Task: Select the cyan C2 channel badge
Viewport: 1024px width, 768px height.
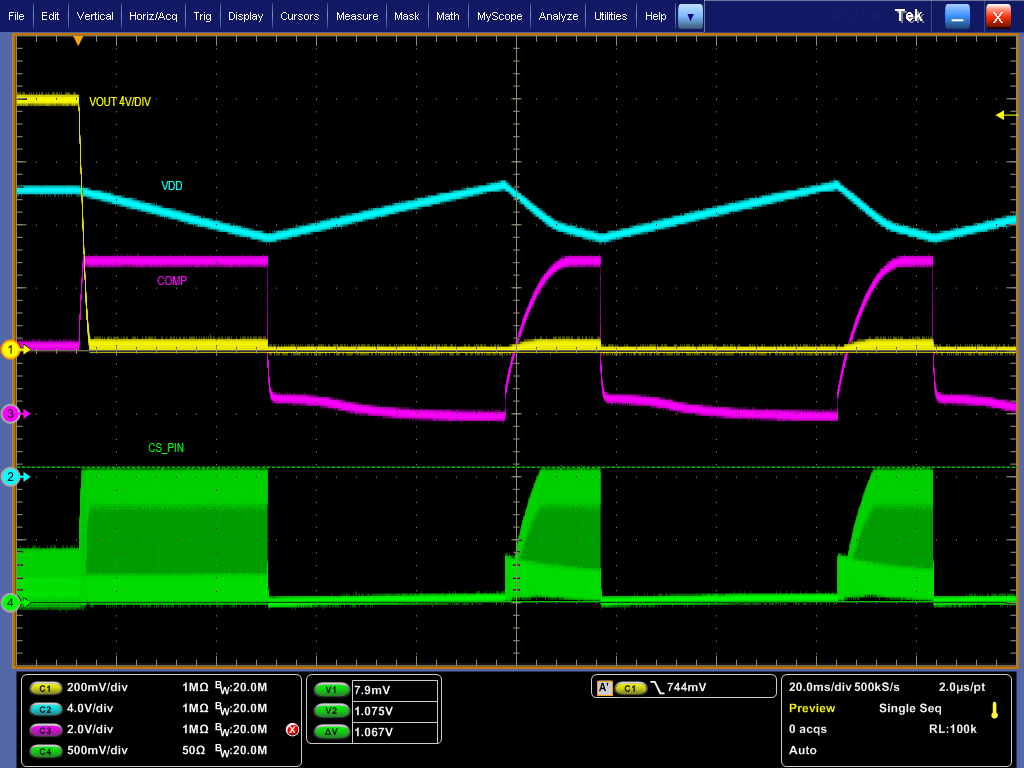Action: tap(45, 709)
